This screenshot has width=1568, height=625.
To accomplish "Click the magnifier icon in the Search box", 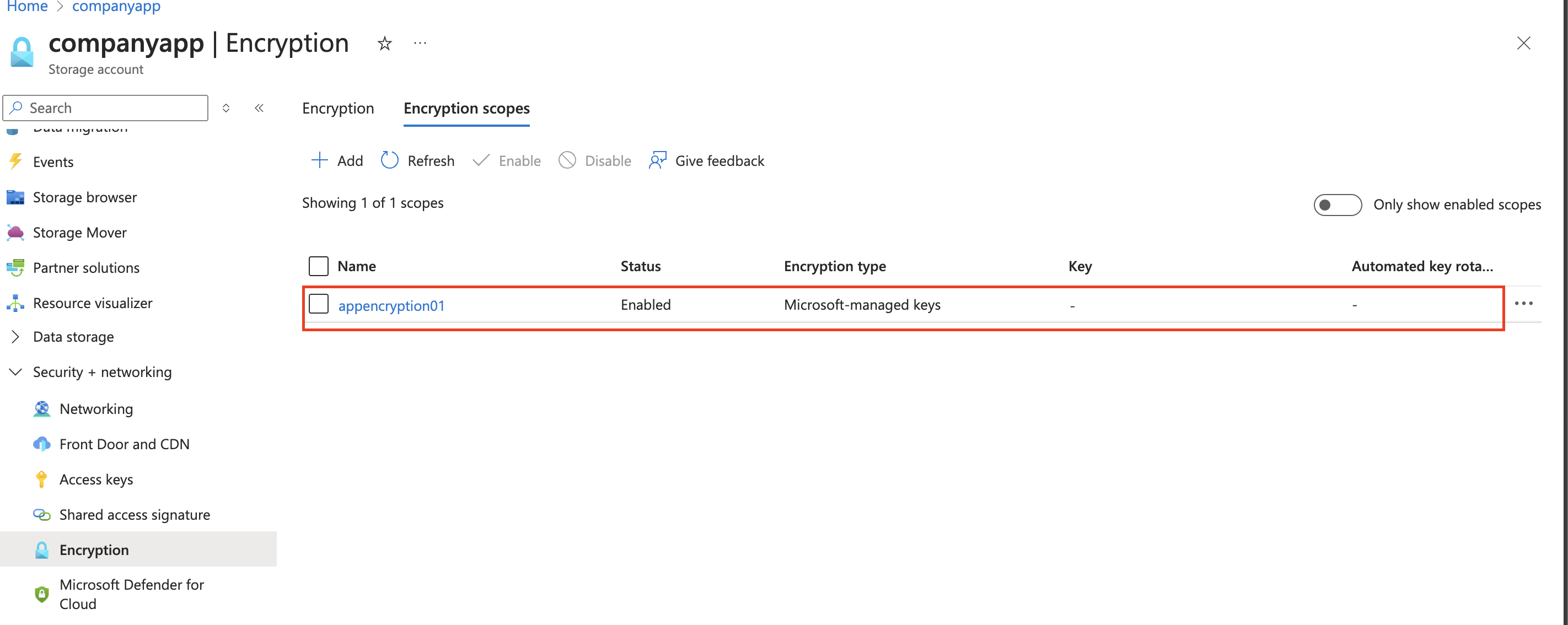I will point(17,107).
